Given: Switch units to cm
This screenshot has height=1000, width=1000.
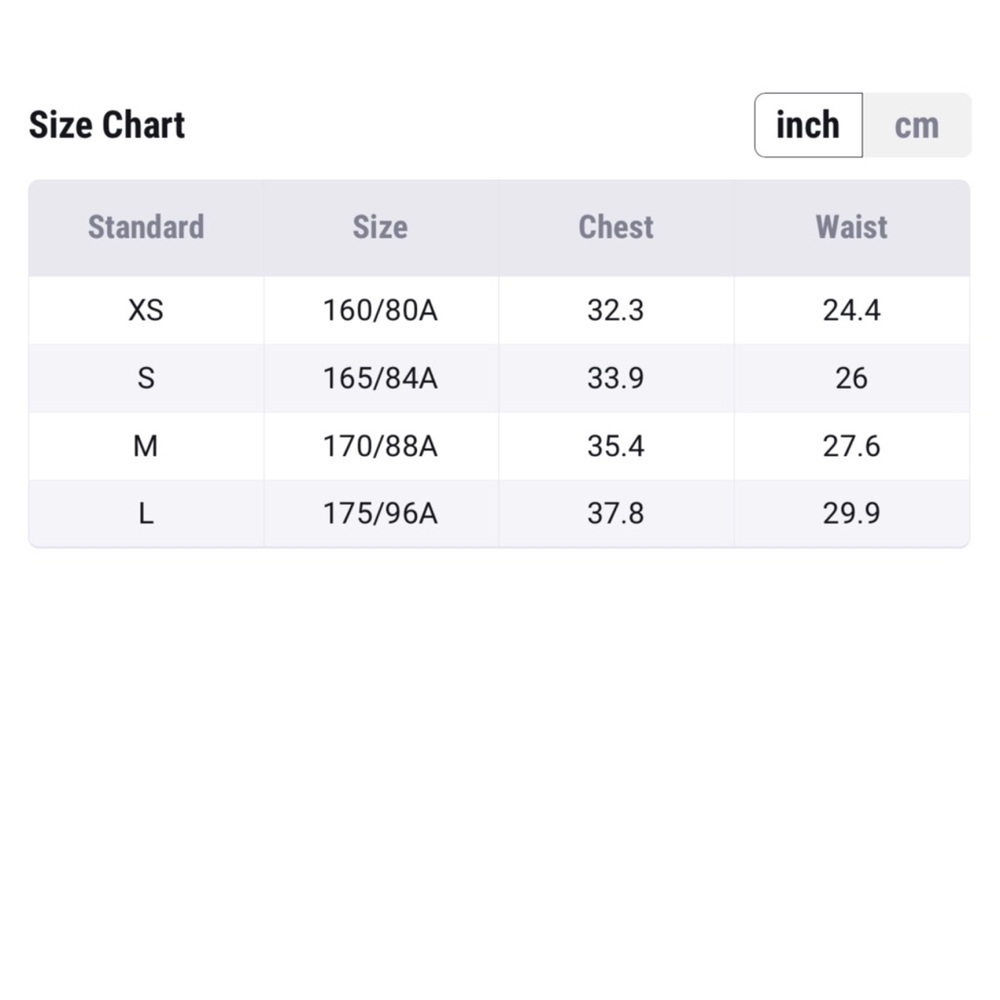Looking at the screenshot, I should pos(916,125).
